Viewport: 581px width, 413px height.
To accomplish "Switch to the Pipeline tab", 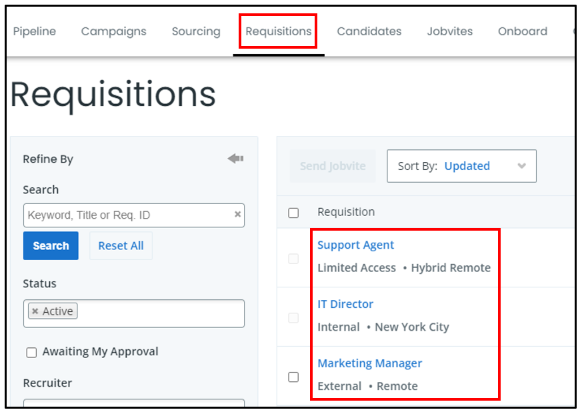I will click(34, 31).
